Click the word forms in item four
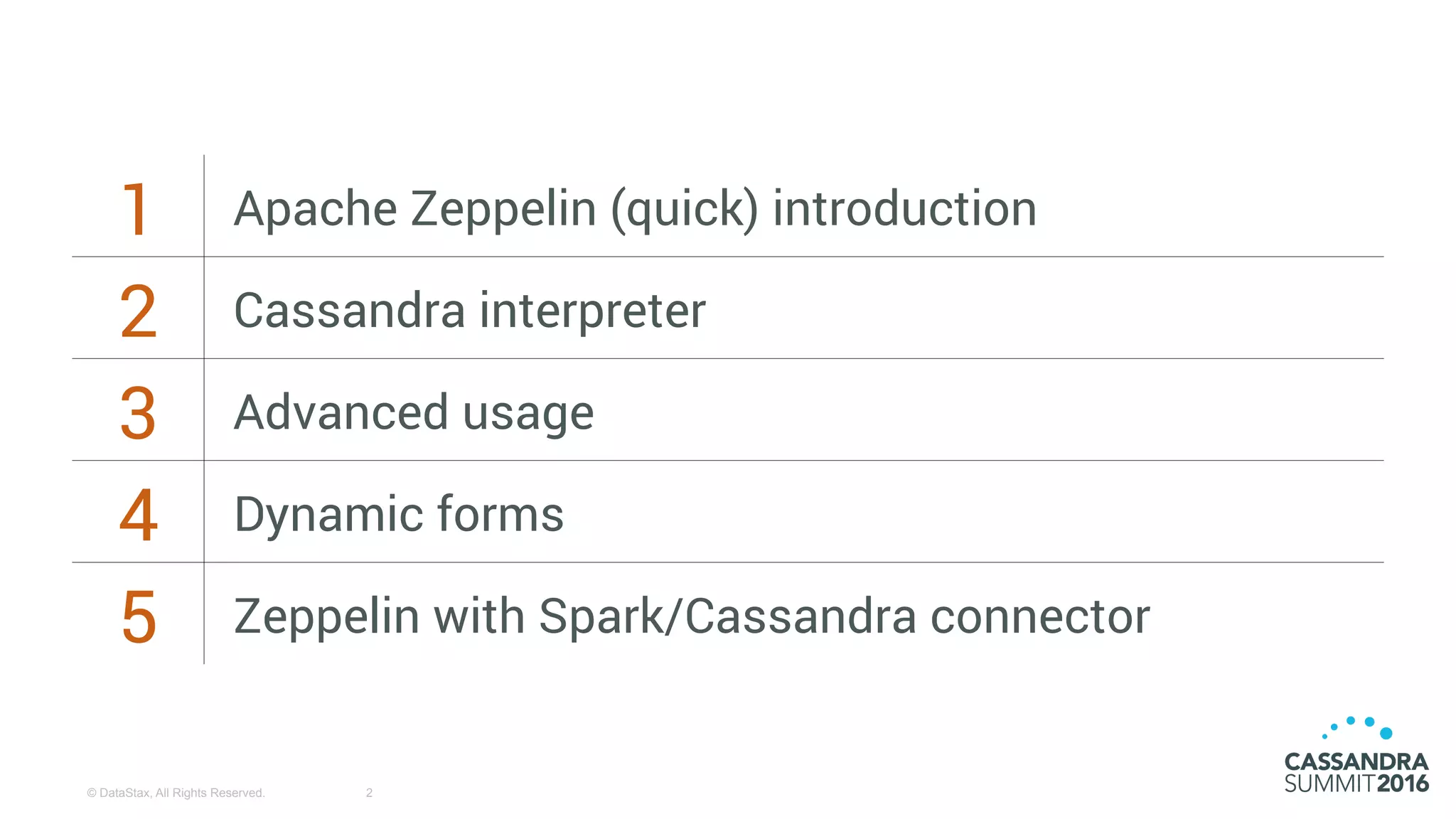 [x=500, y=514]
